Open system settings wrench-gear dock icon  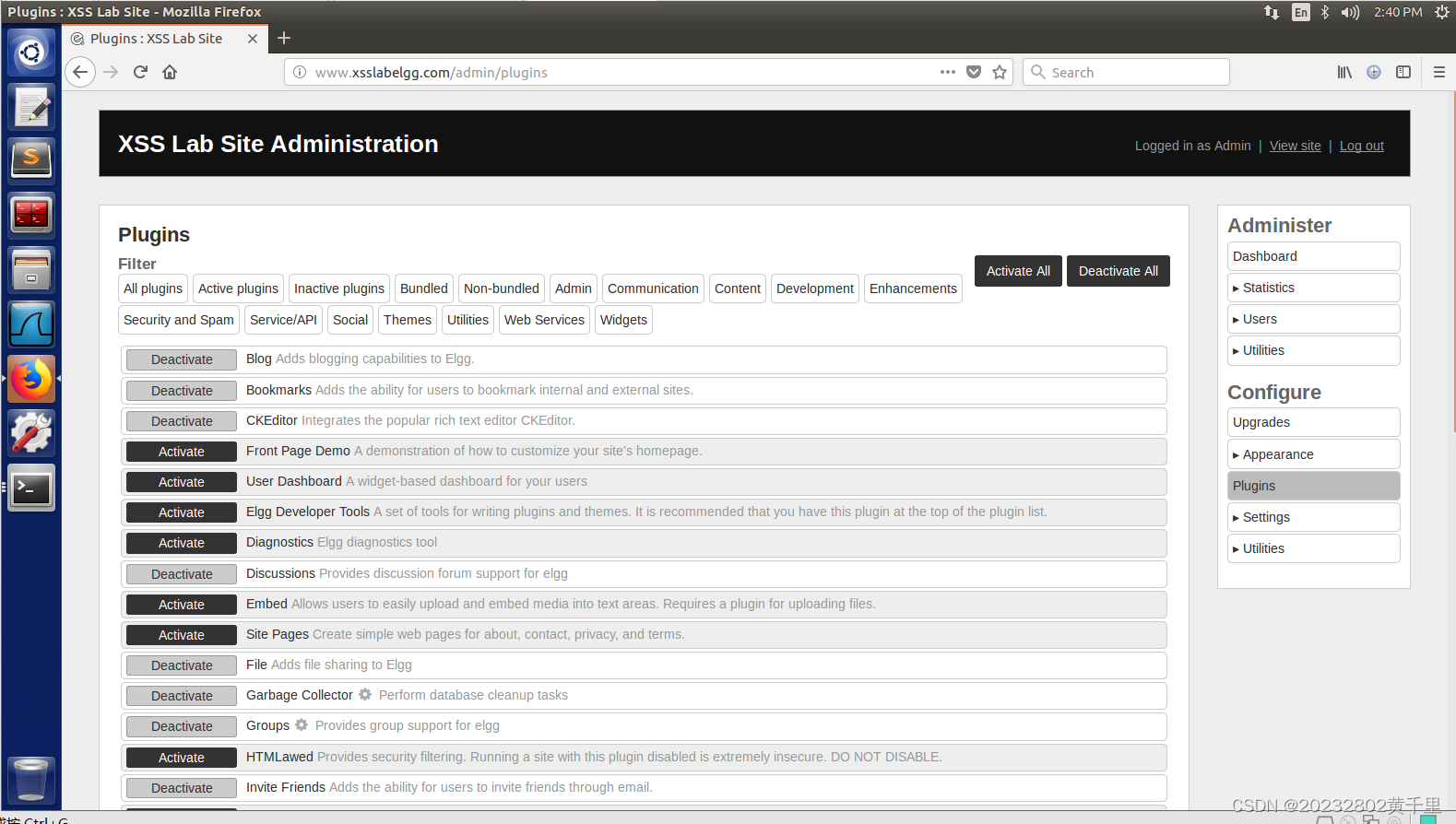point(31,432)
